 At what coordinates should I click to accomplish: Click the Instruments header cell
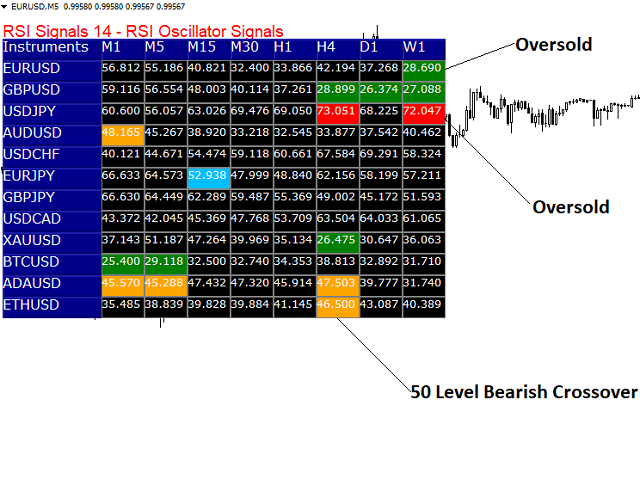[x=46, y=47]
